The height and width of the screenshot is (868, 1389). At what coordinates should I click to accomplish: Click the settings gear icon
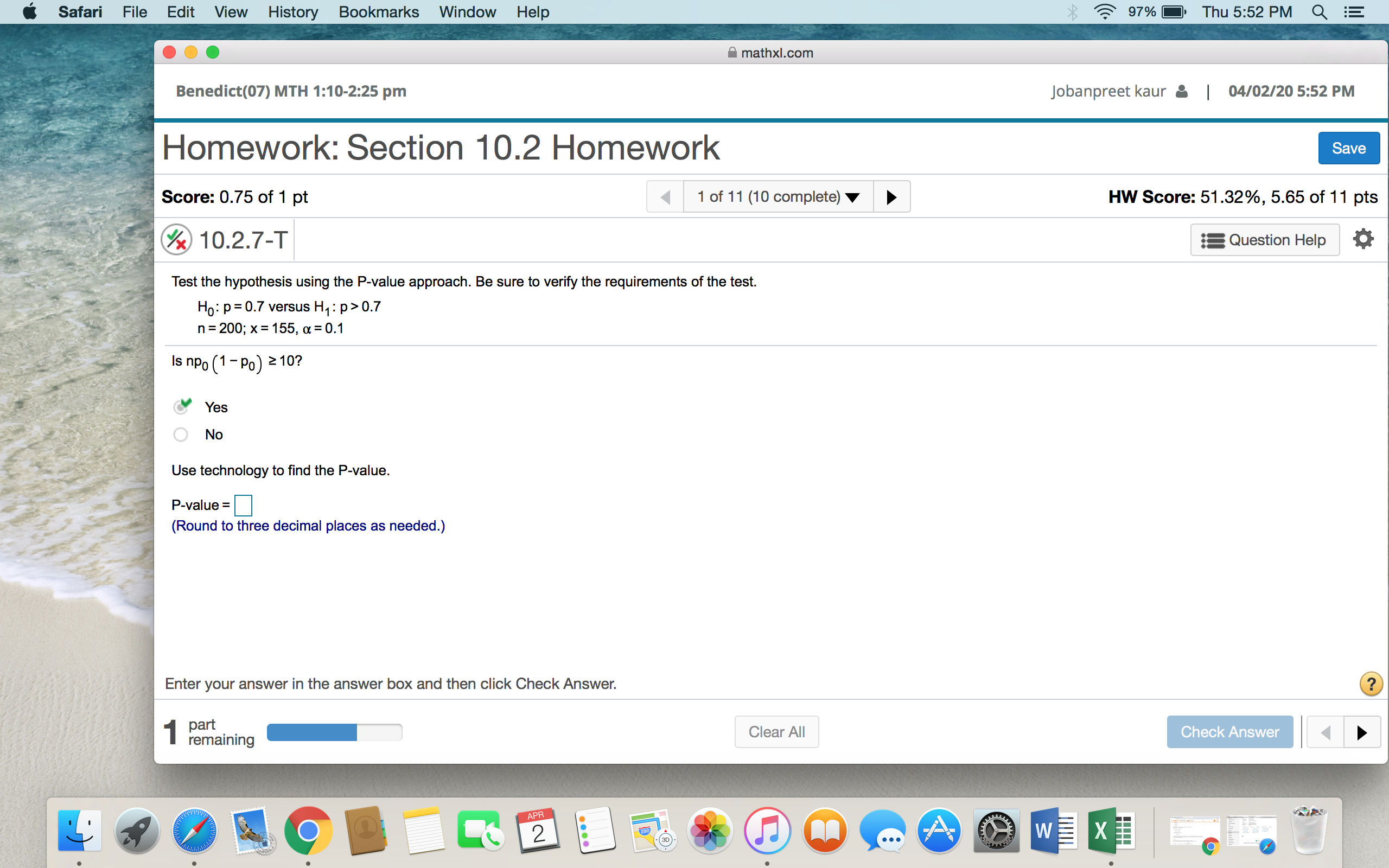pos(1362,238)
